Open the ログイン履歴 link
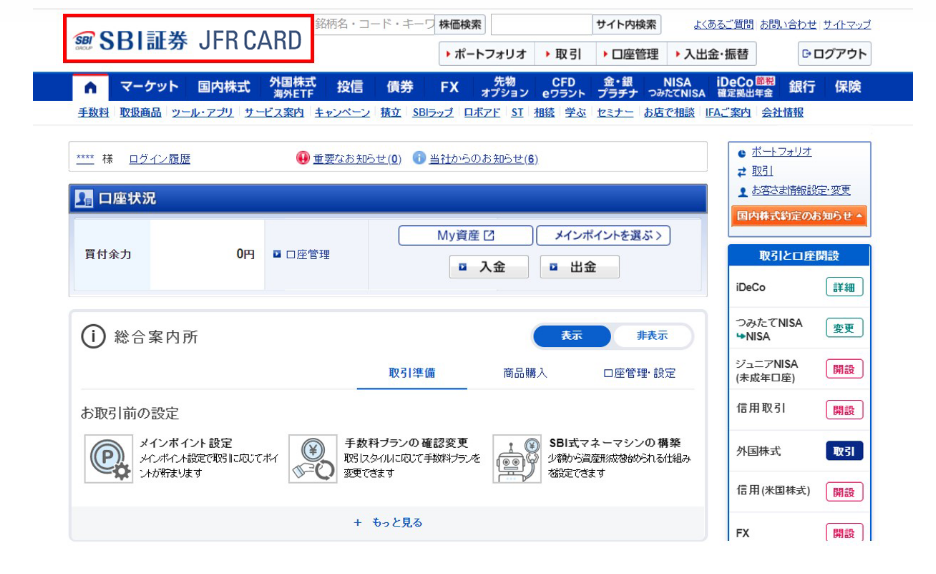936x574 pixels. point(159,159)
